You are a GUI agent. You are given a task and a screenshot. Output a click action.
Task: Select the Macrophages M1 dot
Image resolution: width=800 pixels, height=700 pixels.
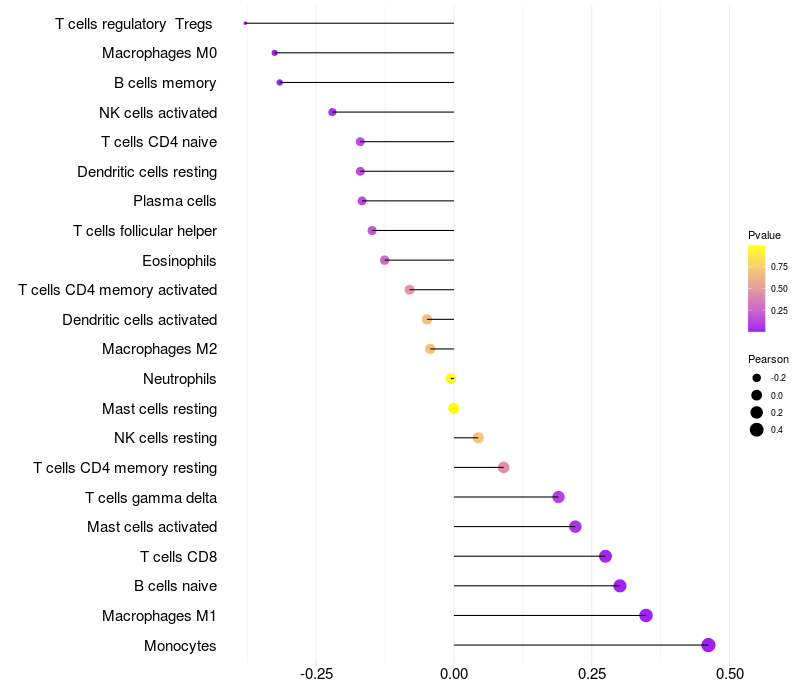[x=646, y=615]
